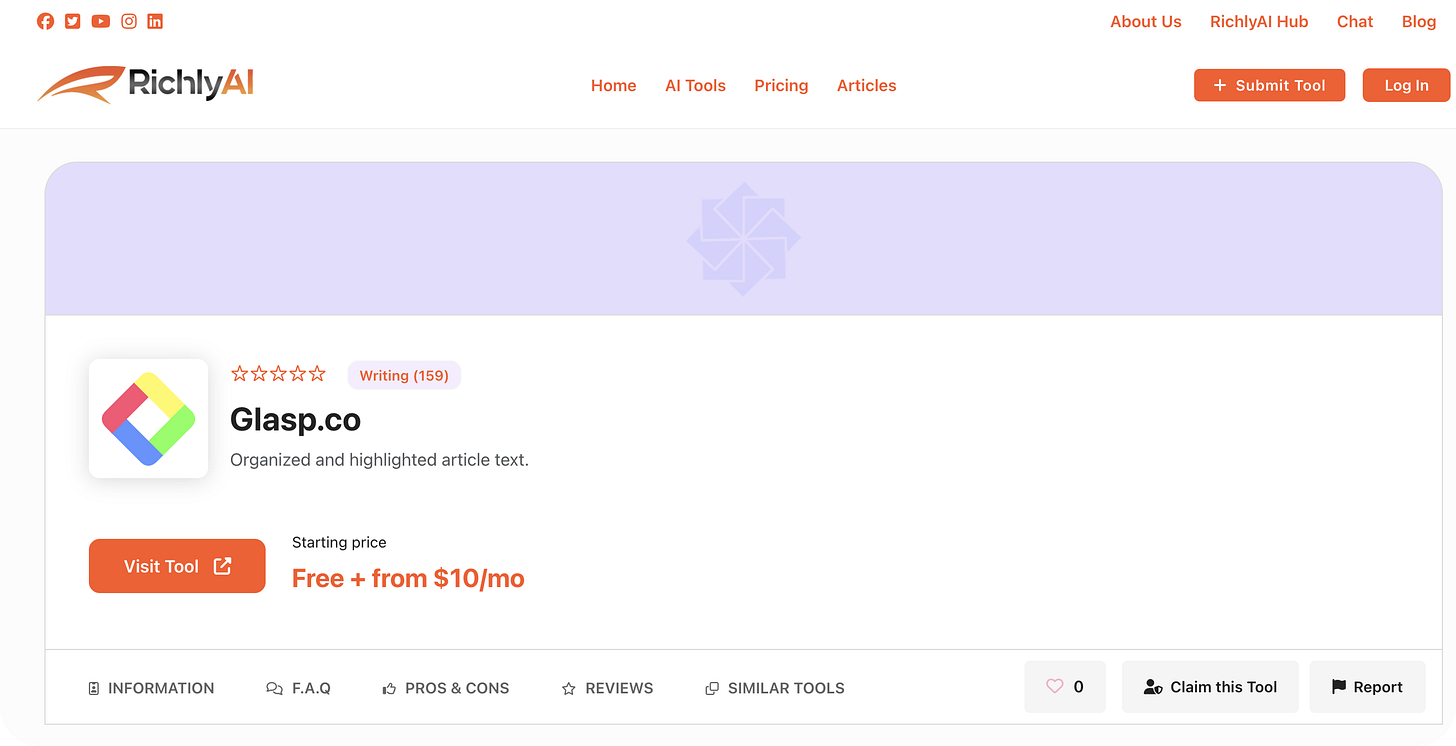This screenshot has width=1456, height=746.
Task: Click the Glasp.co colorful logo thumbnail
Action: click(148, 418)
